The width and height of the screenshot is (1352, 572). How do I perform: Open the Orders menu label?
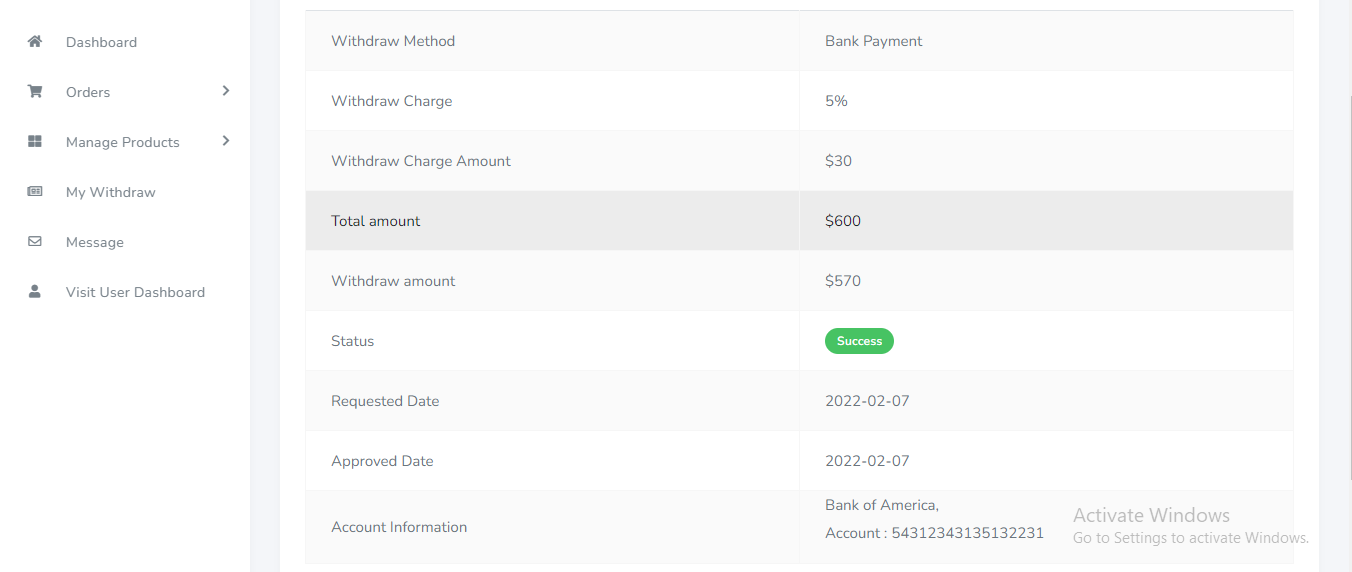pos(88,92)
